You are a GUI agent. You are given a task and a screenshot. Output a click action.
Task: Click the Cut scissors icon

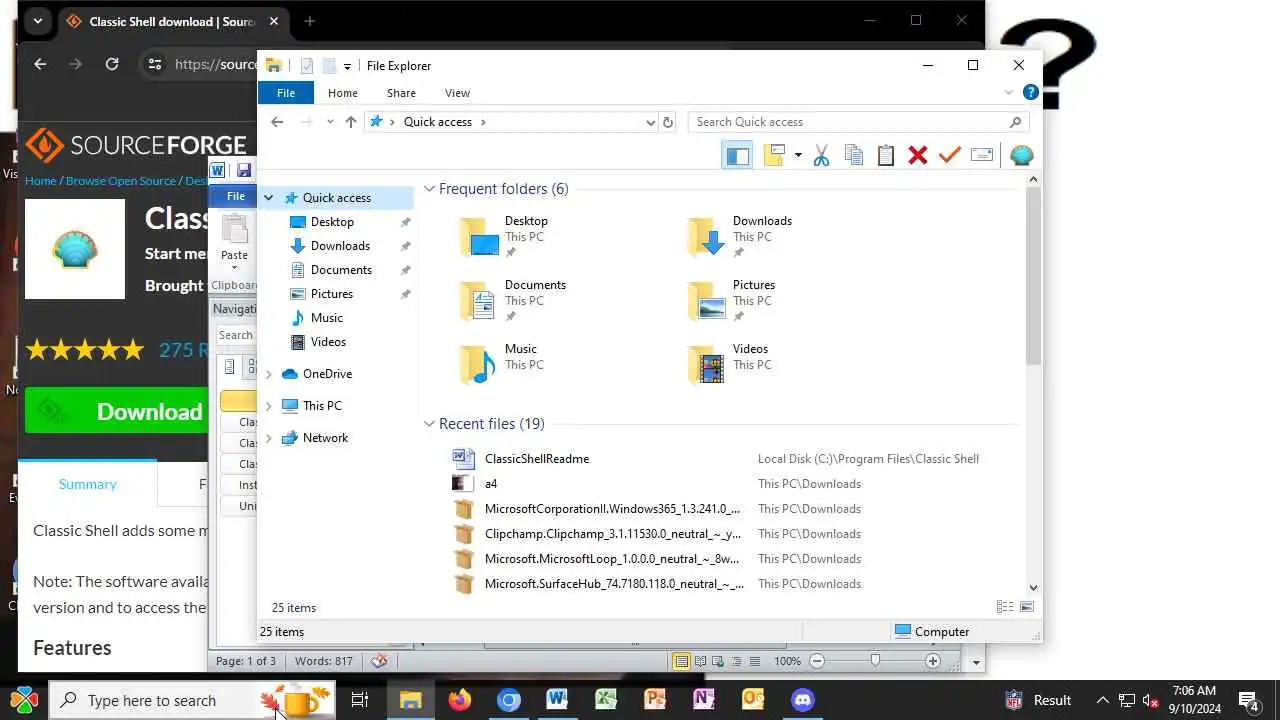coord(822,155)
